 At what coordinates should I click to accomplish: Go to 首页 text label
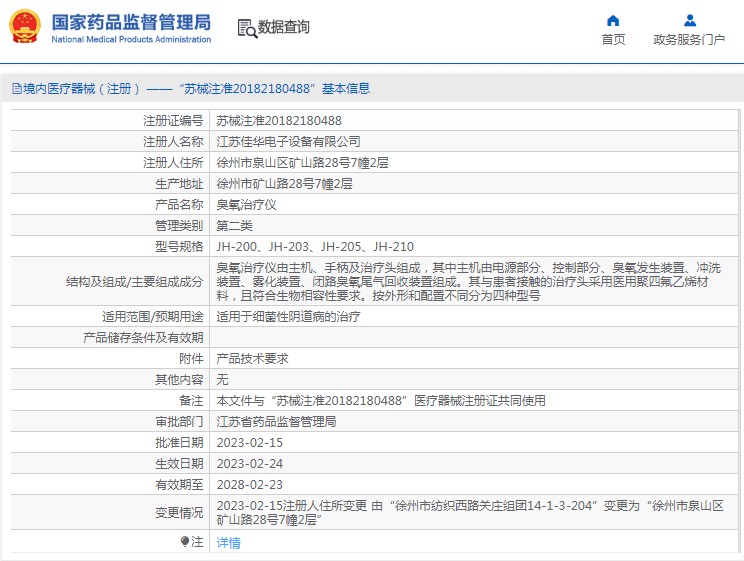pos(613,40)
